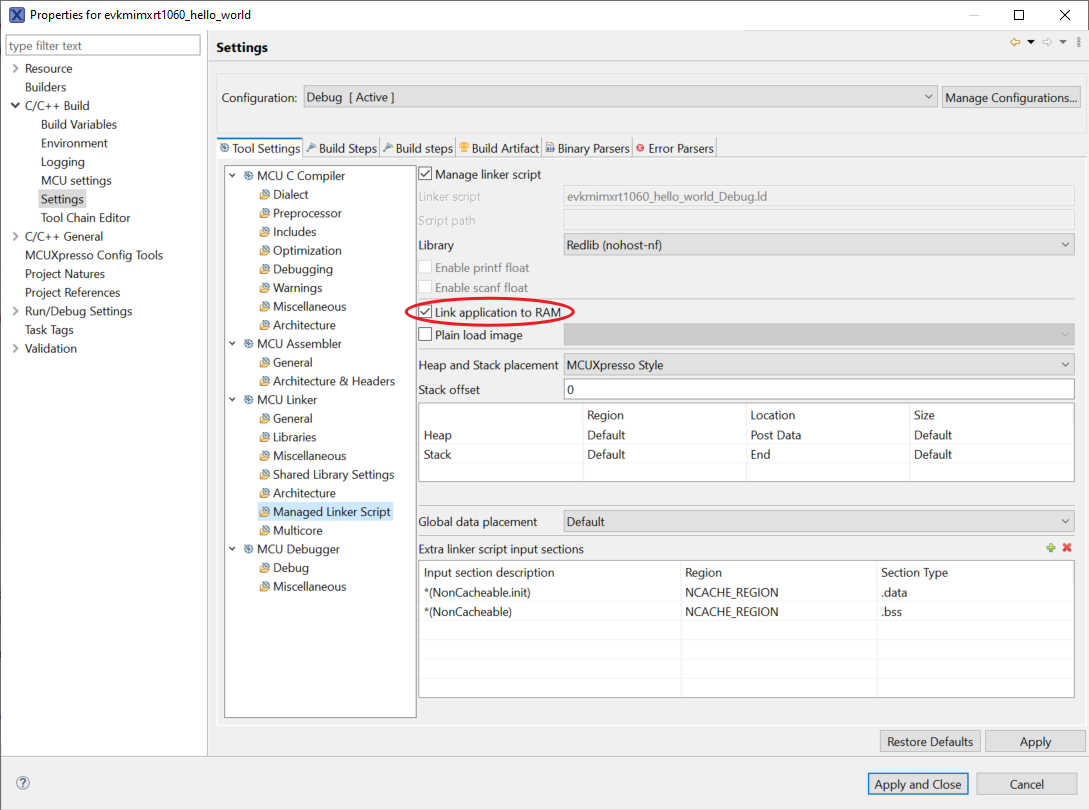Screen dimensions: 1089x810
Task: Click the Stack offset input field
Action: coord(818,389)
